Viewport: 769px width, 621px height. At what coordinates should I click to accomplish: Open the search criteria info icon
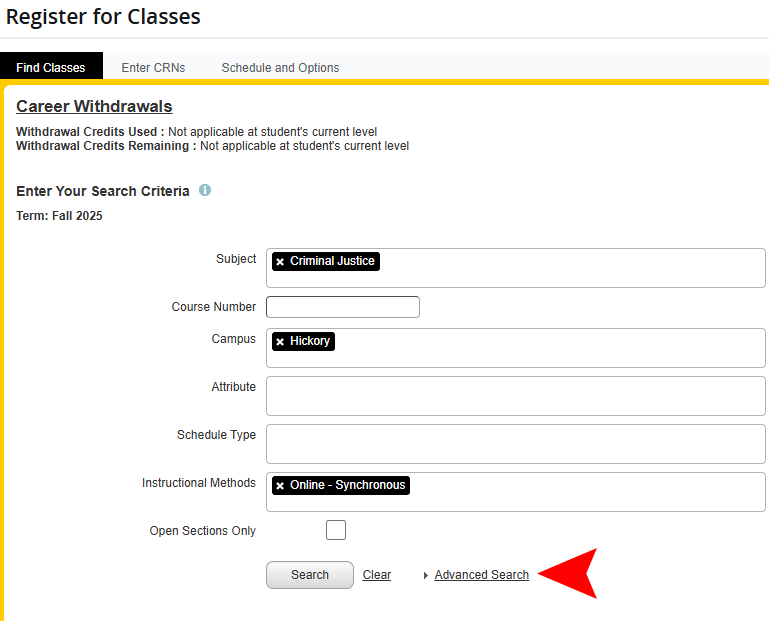(205, 190)
